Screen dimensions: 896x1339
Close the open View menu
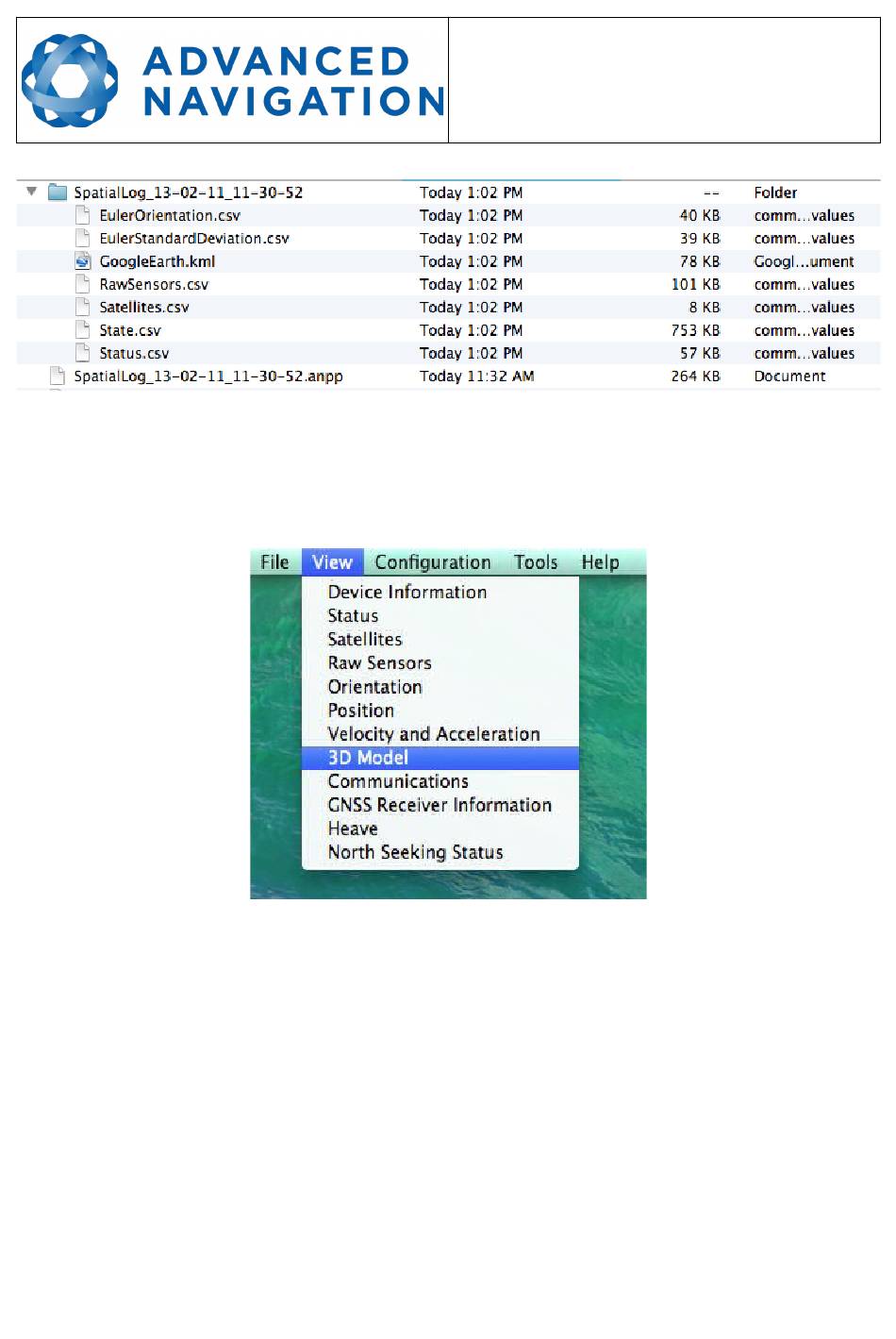tap(332, 562)
